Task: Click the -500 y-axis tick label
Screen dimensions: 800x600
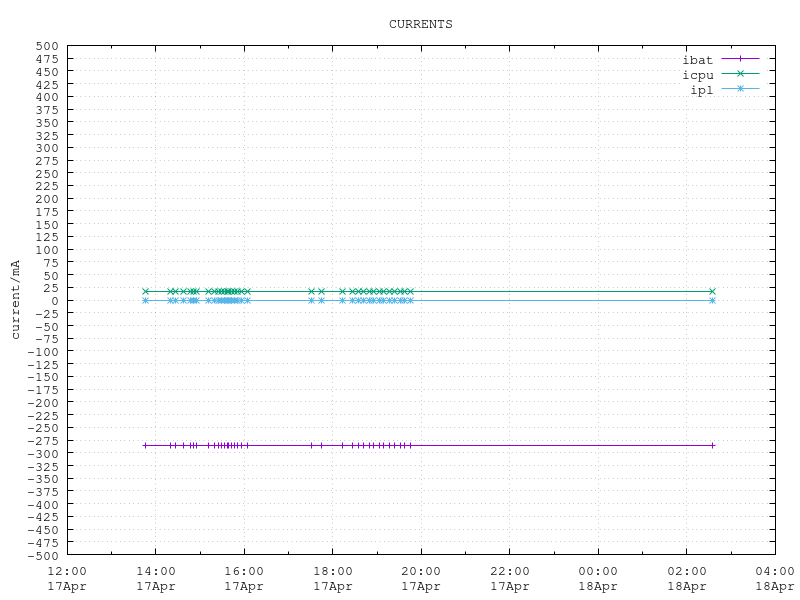Action: point(43,556)
